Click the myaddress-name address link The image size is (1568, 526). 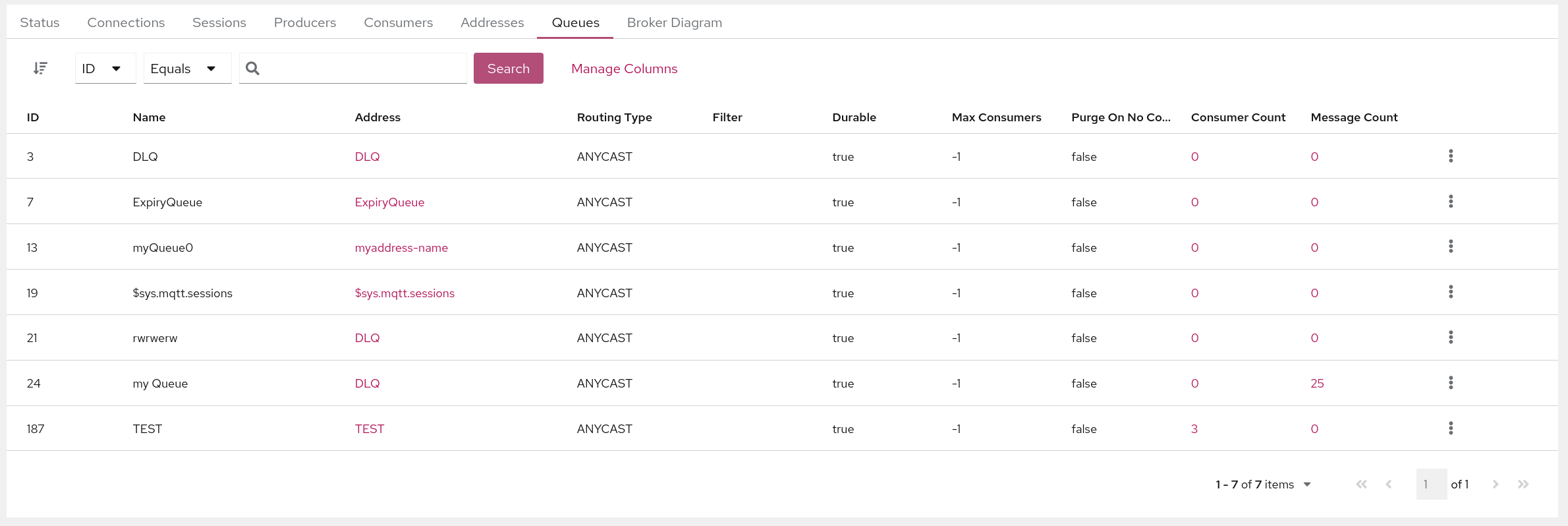point(401,248)
